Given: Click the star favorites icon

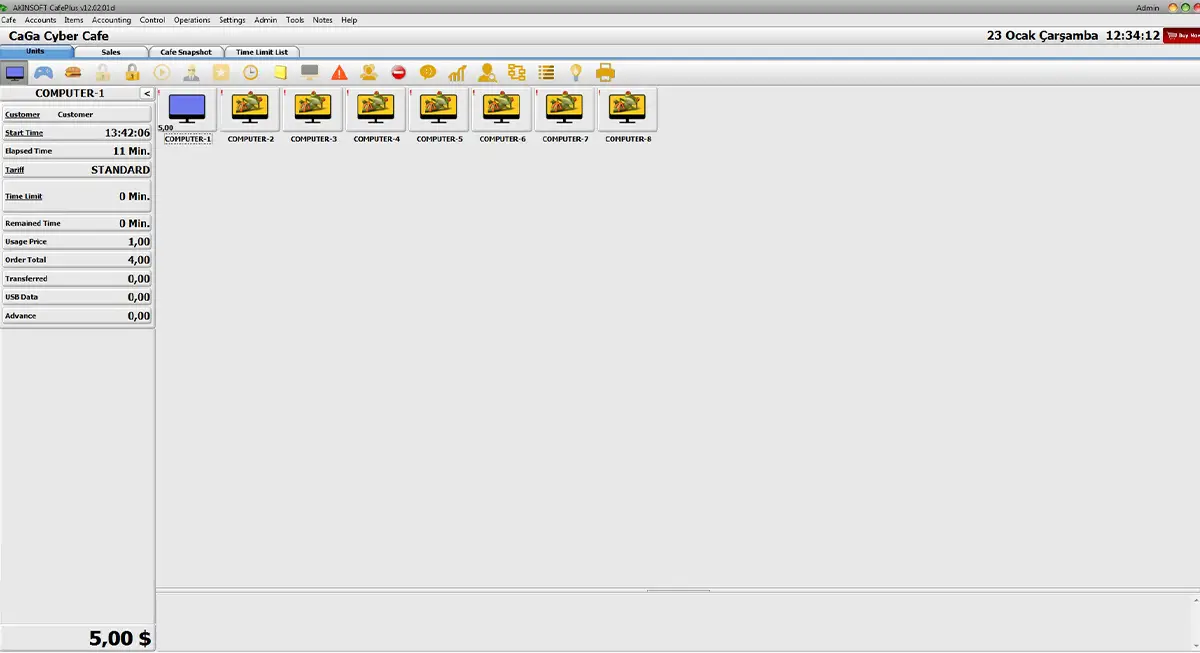Looking at the screenshot, I should (221, 72).
